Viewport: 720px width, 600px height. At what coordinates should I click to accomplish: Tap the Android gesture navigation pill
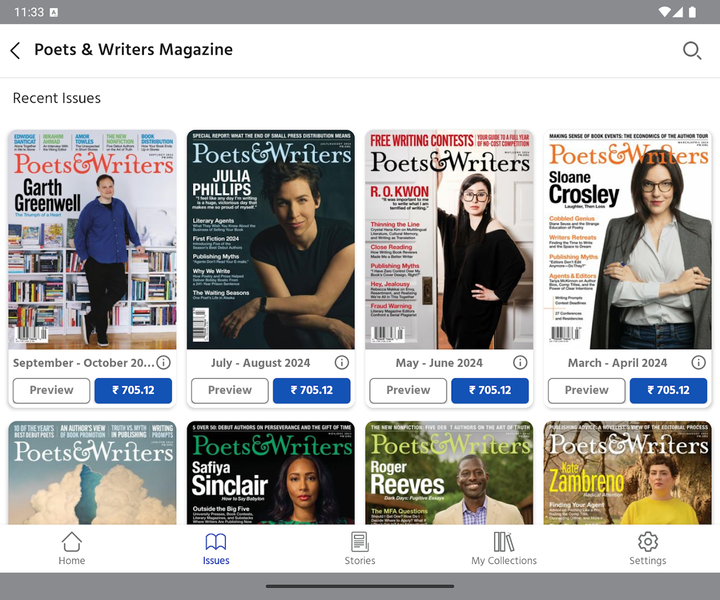click(x=360, y=586)
